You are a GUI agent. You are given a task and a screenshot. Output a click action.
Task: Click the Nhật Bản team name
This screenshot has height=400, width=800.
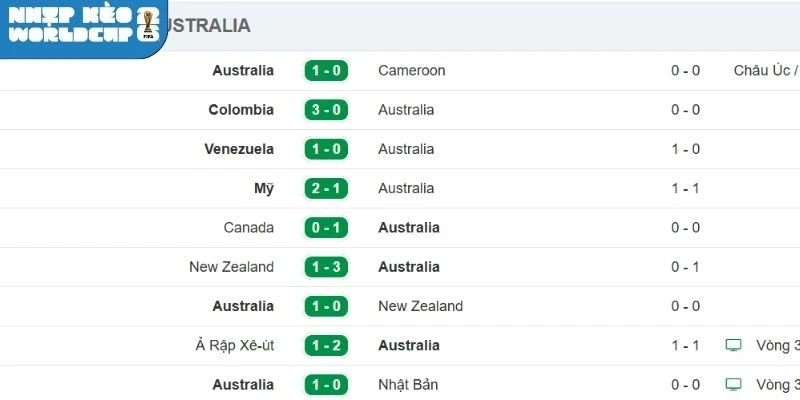click(x=408, y=384)
